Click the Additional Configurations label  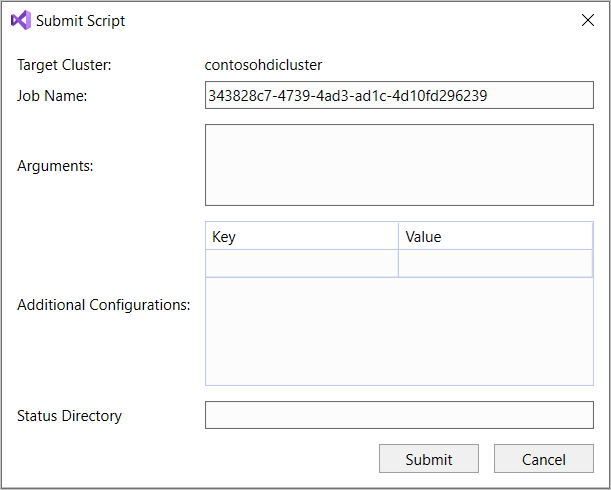103,304
